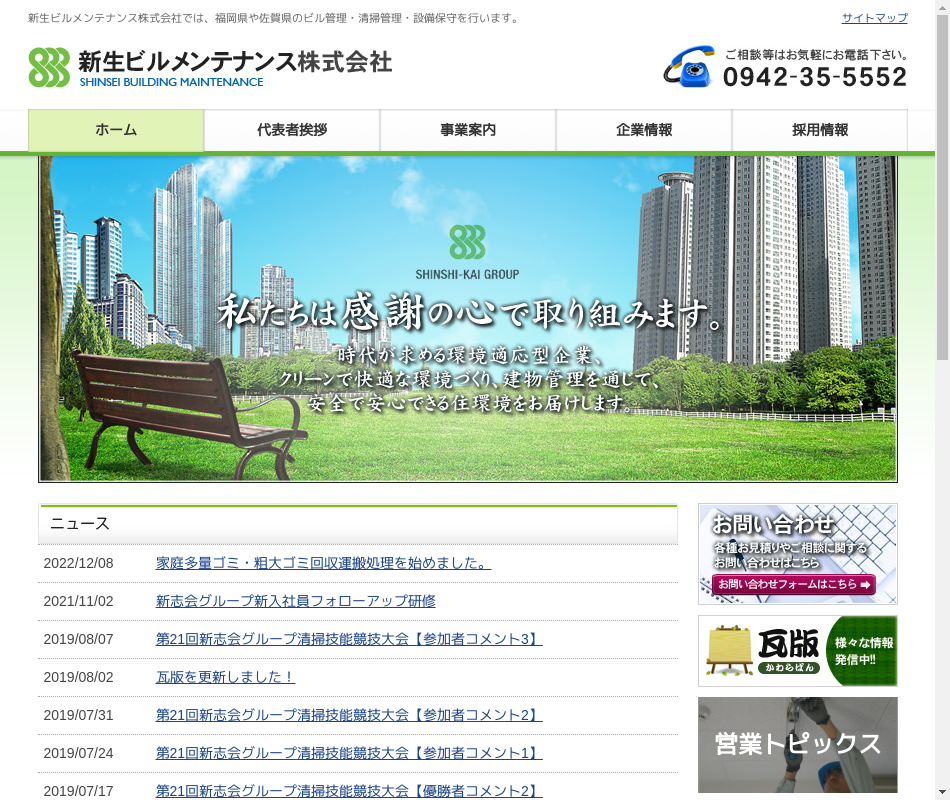
Task: Click the page vertical scrollbar thumb
Action: point(942,188)
